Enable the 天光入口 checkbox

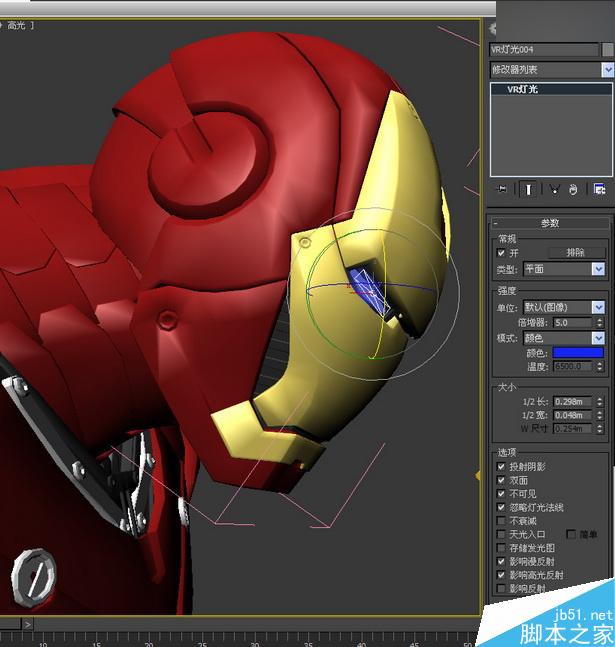pos(501,534)
